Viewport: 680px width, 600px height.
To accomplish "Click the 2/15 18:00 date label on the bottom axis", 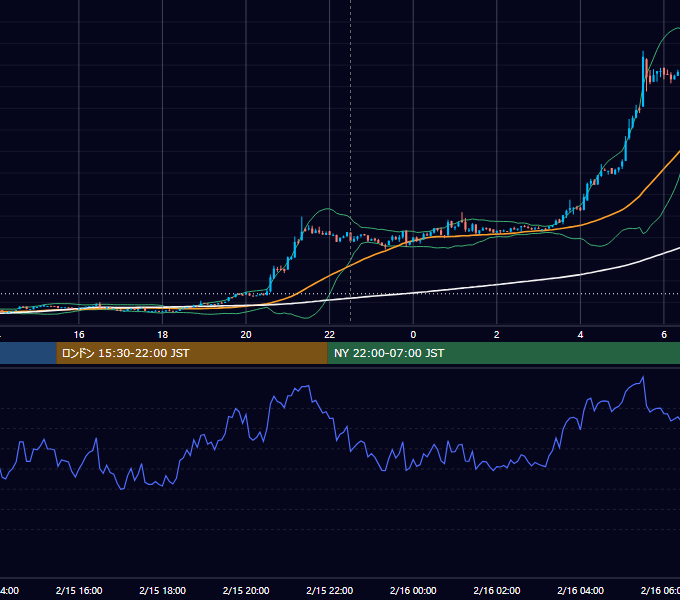I will coord(163,590).
